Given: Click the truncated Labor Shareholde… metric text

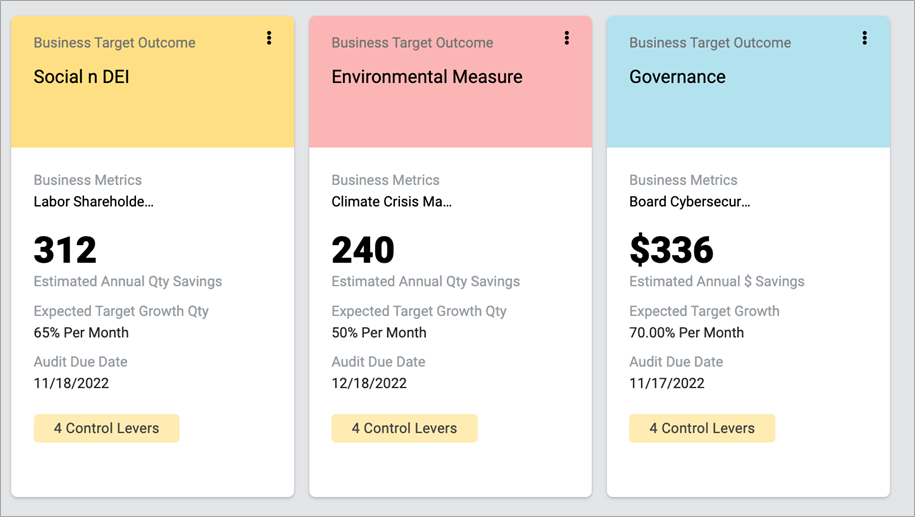Looking at the screenshot, I should click(x=94, y=202).
